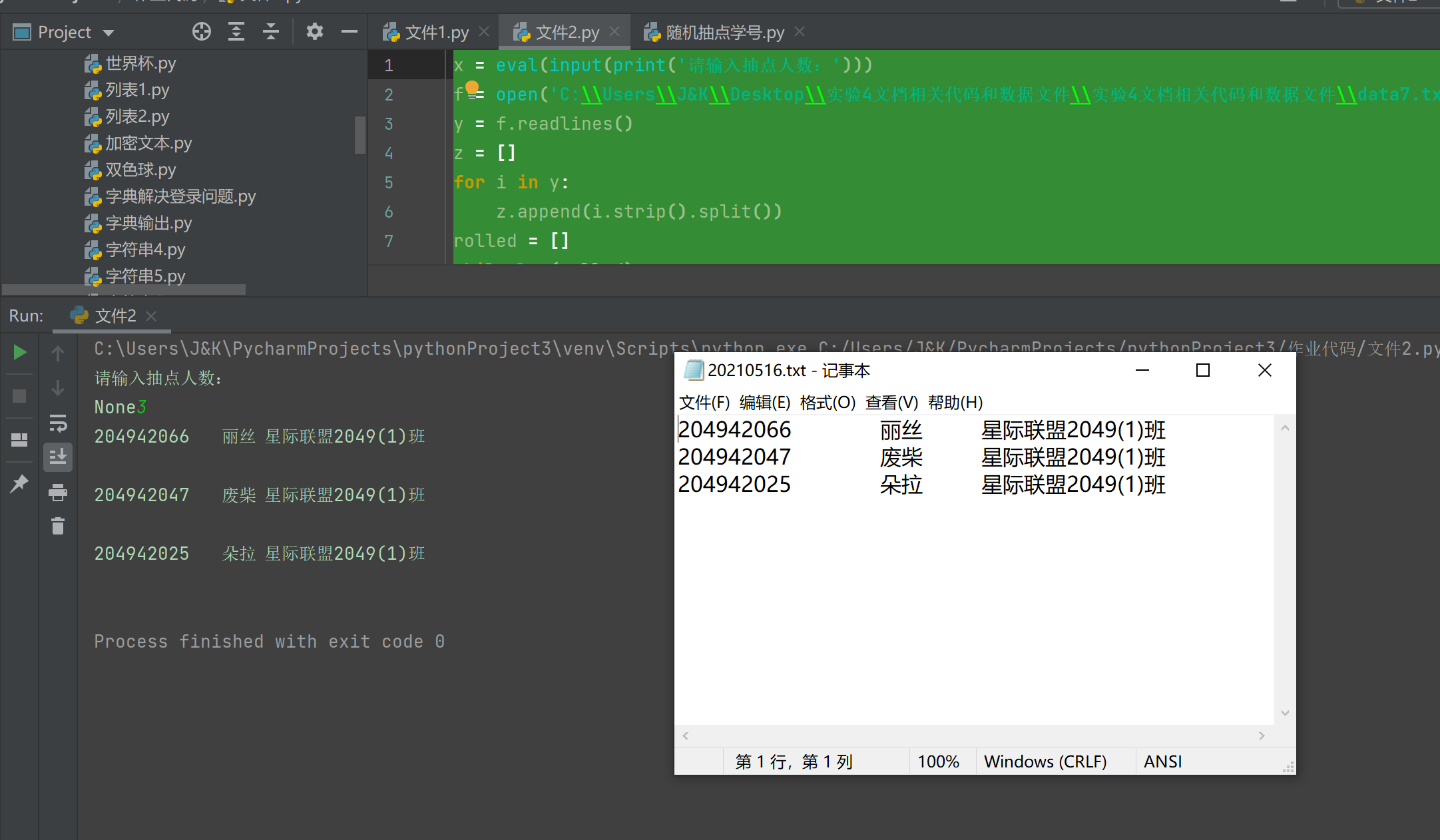Open the Project view dropdown
The width and height of the screenshot is (1440, 840).
109,33
